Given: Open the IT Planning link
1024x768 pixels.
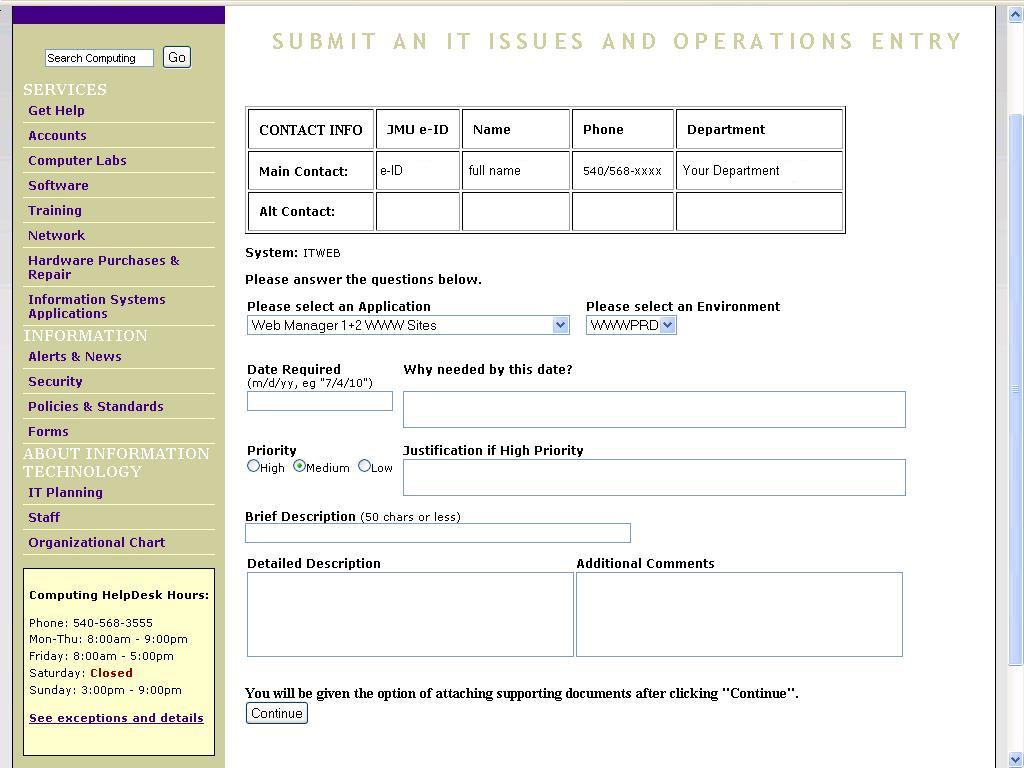Looking at the screenshot, I should (65, 492).
